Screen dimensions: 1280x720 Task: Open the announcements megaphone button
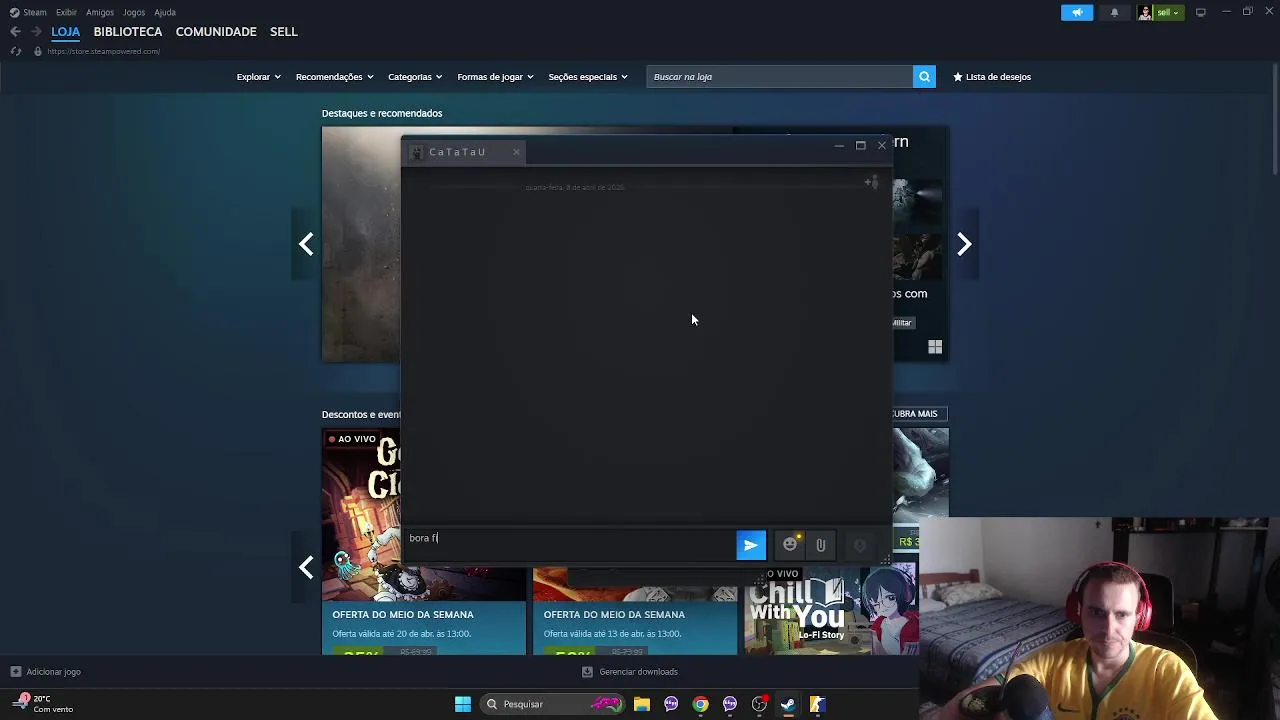[1077, 12]
